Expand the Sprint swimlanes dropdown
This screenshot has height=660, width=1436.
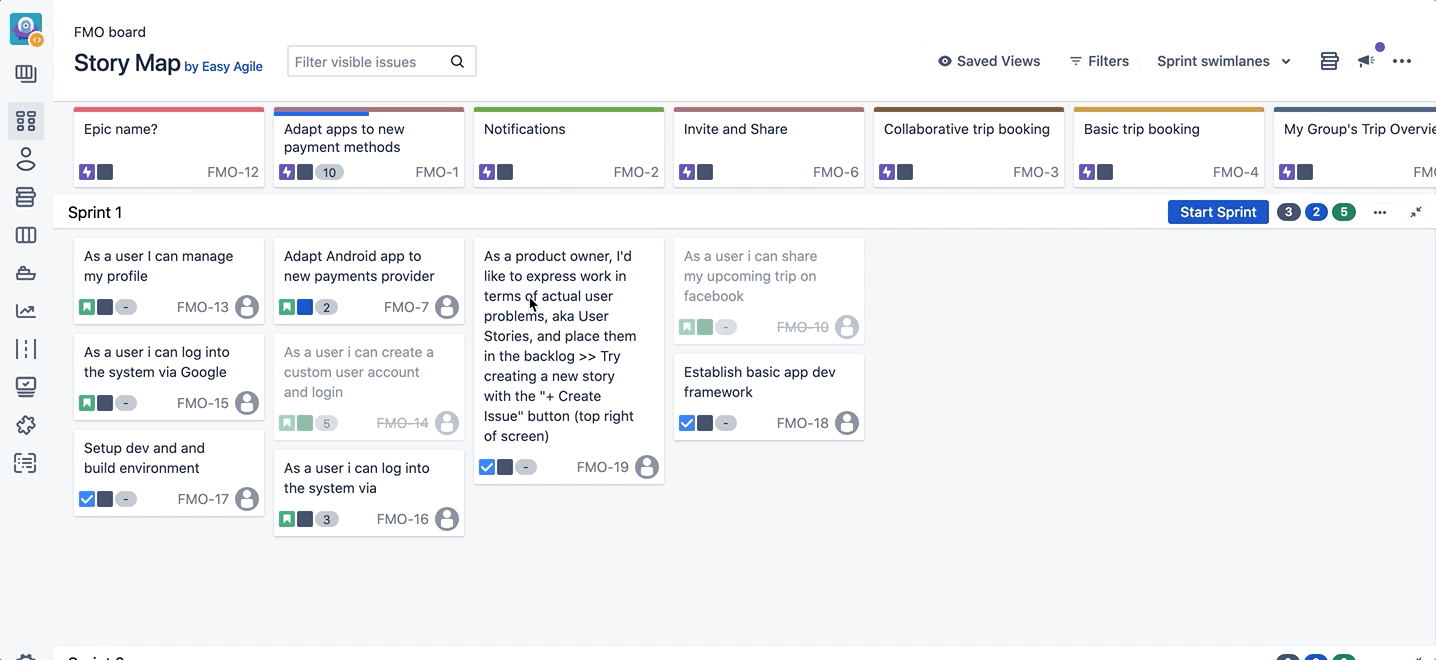[x=1224, y=62]
